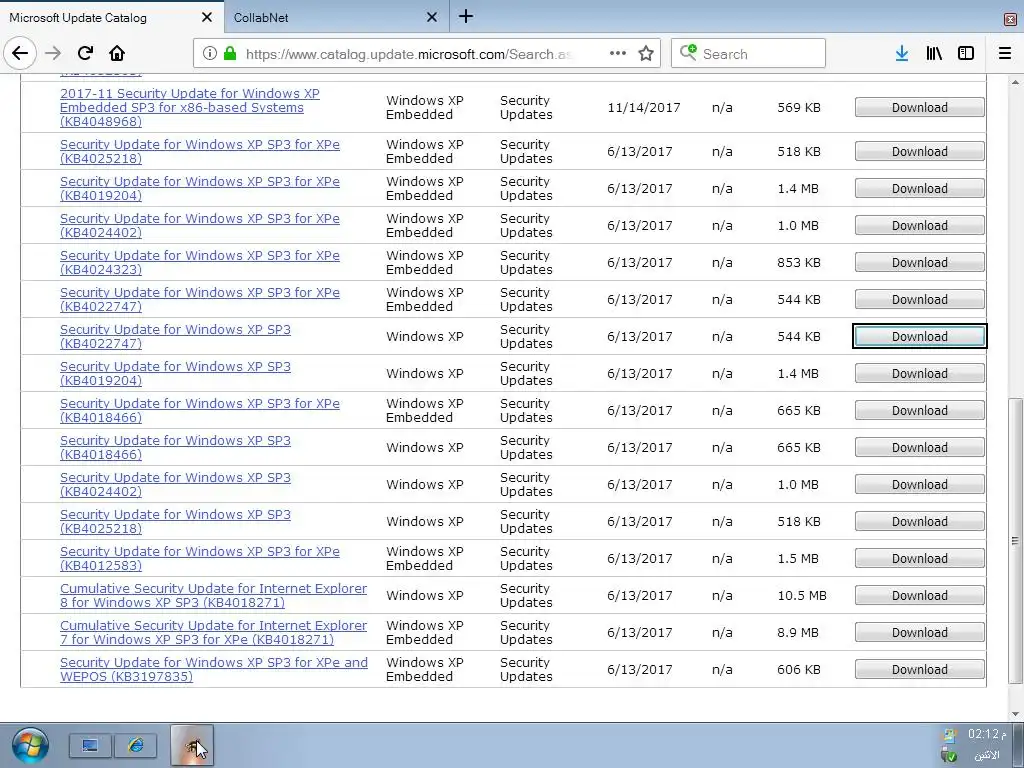
Task: Download Windows XP SP3 KB4024402 update
Action: coord(920,485)
